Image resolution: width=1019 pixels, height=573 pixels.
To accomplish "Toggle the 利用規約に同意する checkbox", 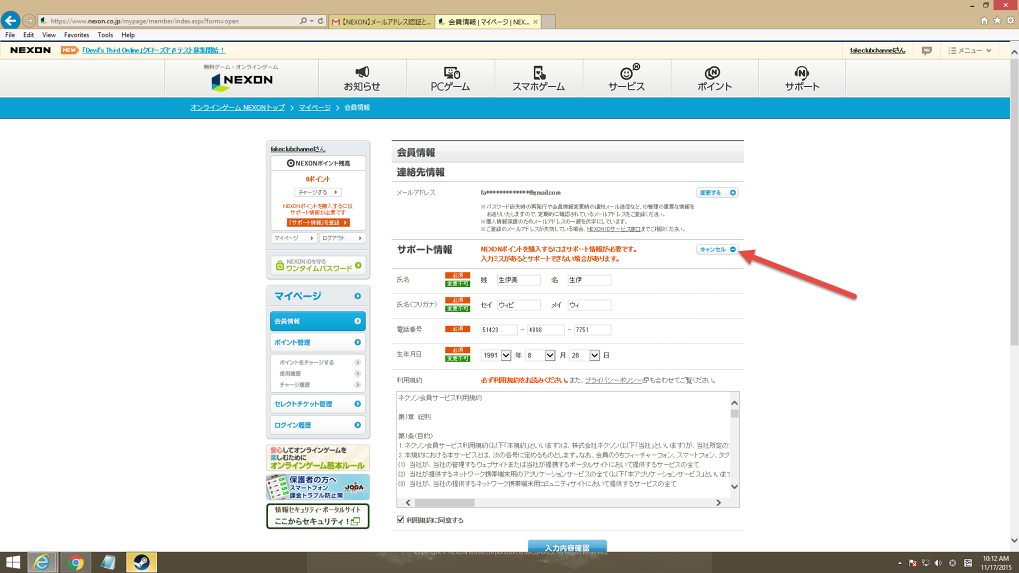I will [x=401, y=520].
